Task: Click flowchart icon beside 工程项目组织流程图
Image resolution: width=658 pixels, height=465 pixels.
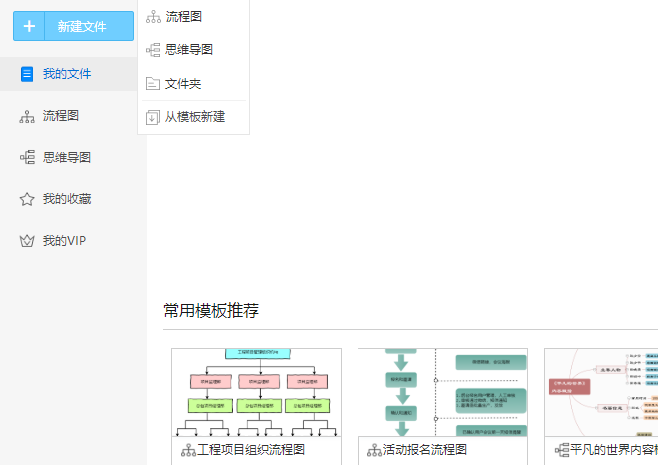Action: pos(188,450)
